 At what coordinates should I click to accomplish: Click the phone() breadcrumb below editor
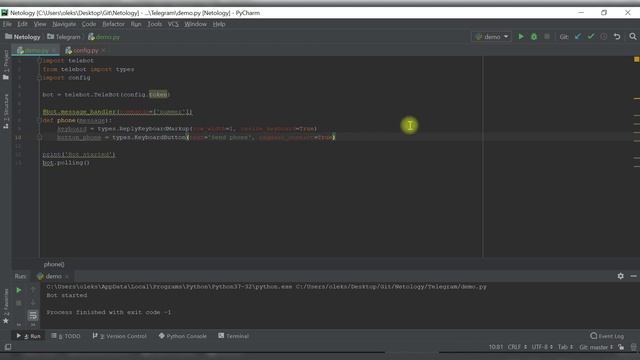point(54,264)
